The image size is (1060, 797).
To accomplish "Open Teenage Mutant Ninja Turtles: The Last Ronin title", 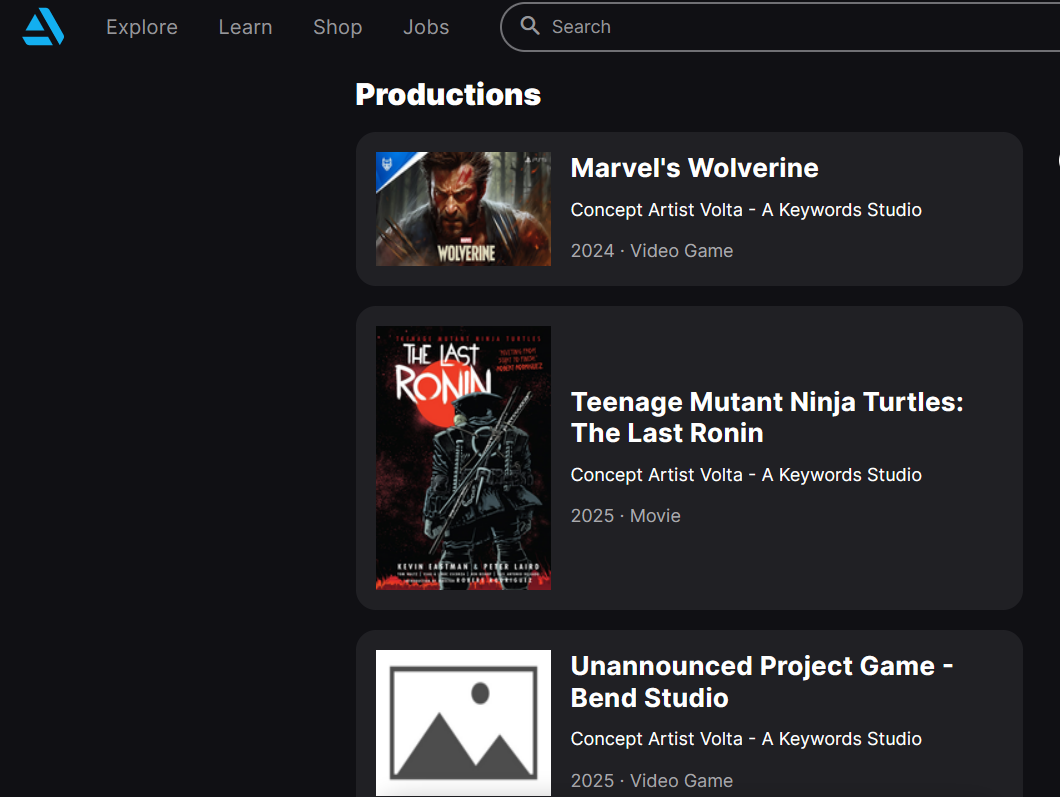I will pyautogui.click(x=767, y=417).
